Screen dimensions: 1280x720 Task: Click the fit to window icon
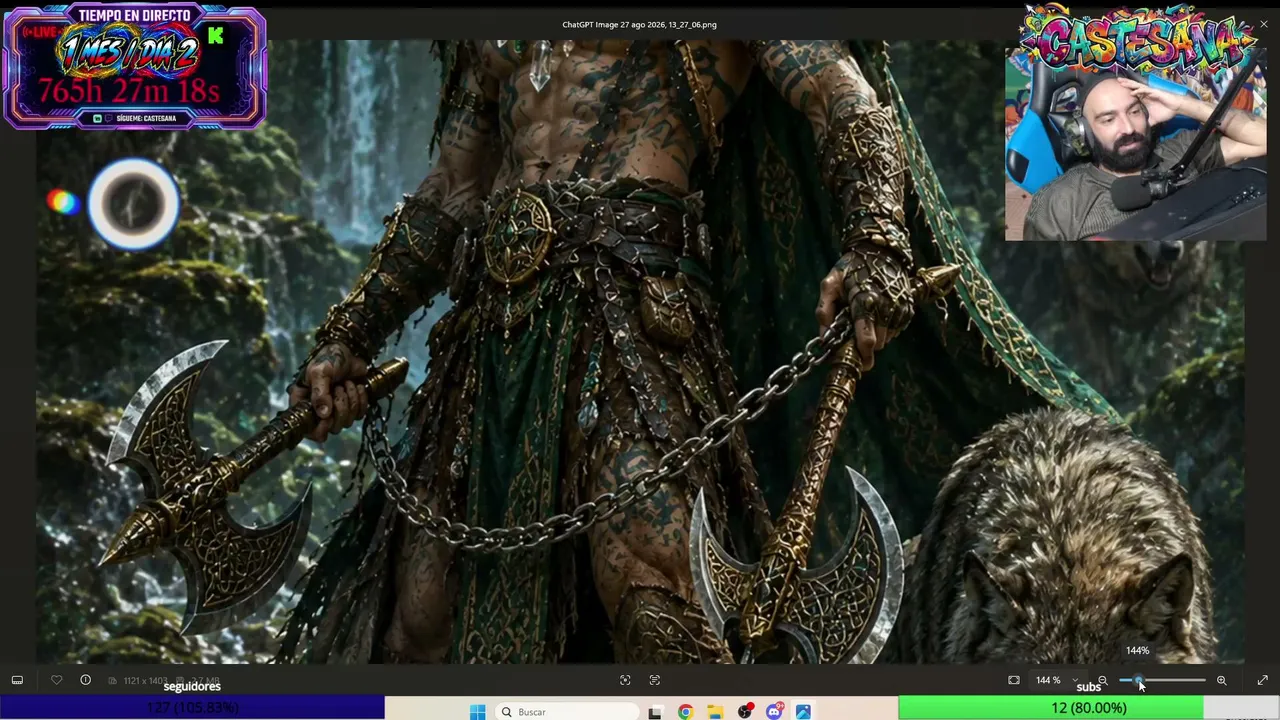click(1014, 680)
